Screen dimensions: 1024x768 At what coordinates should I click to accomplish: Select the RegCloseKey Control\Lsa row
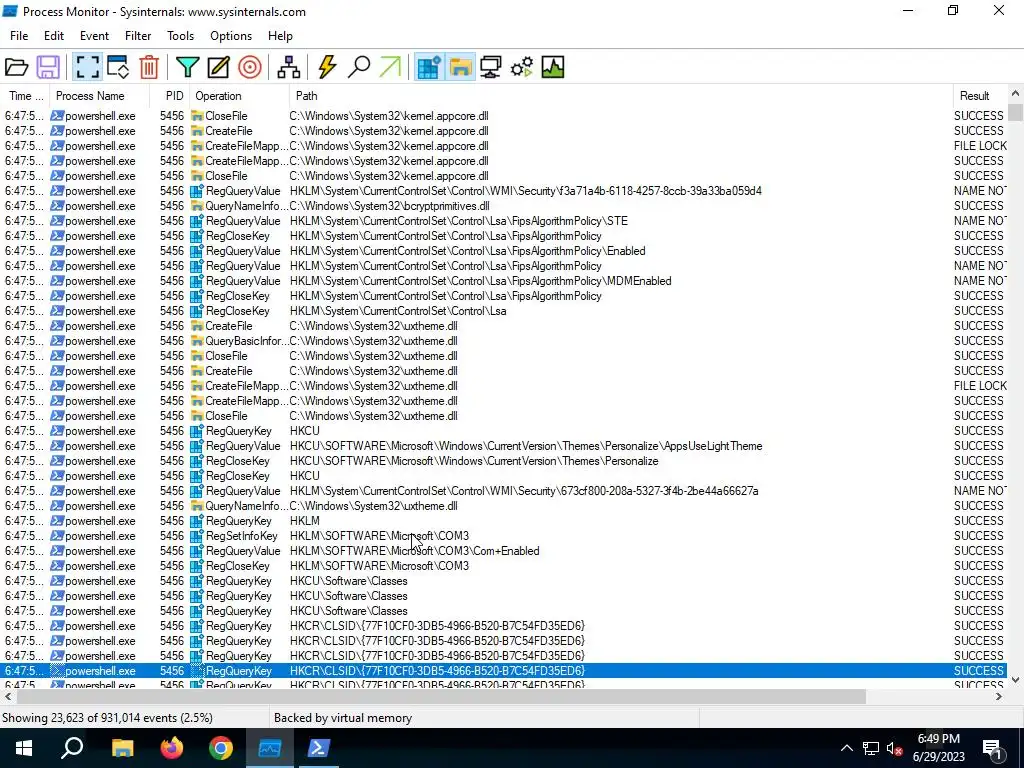504,311
